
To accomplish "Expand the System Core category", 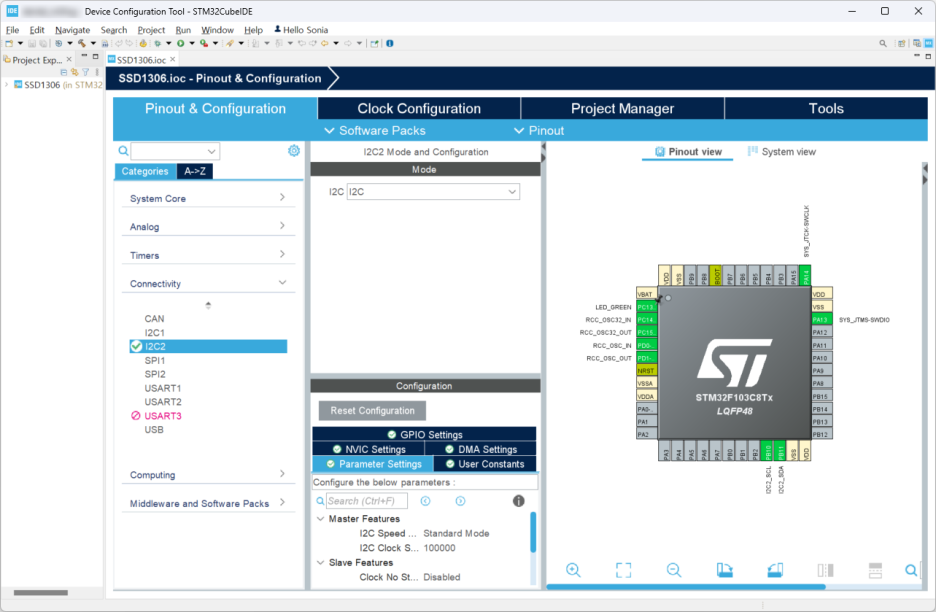I will (x=208, y=198).
